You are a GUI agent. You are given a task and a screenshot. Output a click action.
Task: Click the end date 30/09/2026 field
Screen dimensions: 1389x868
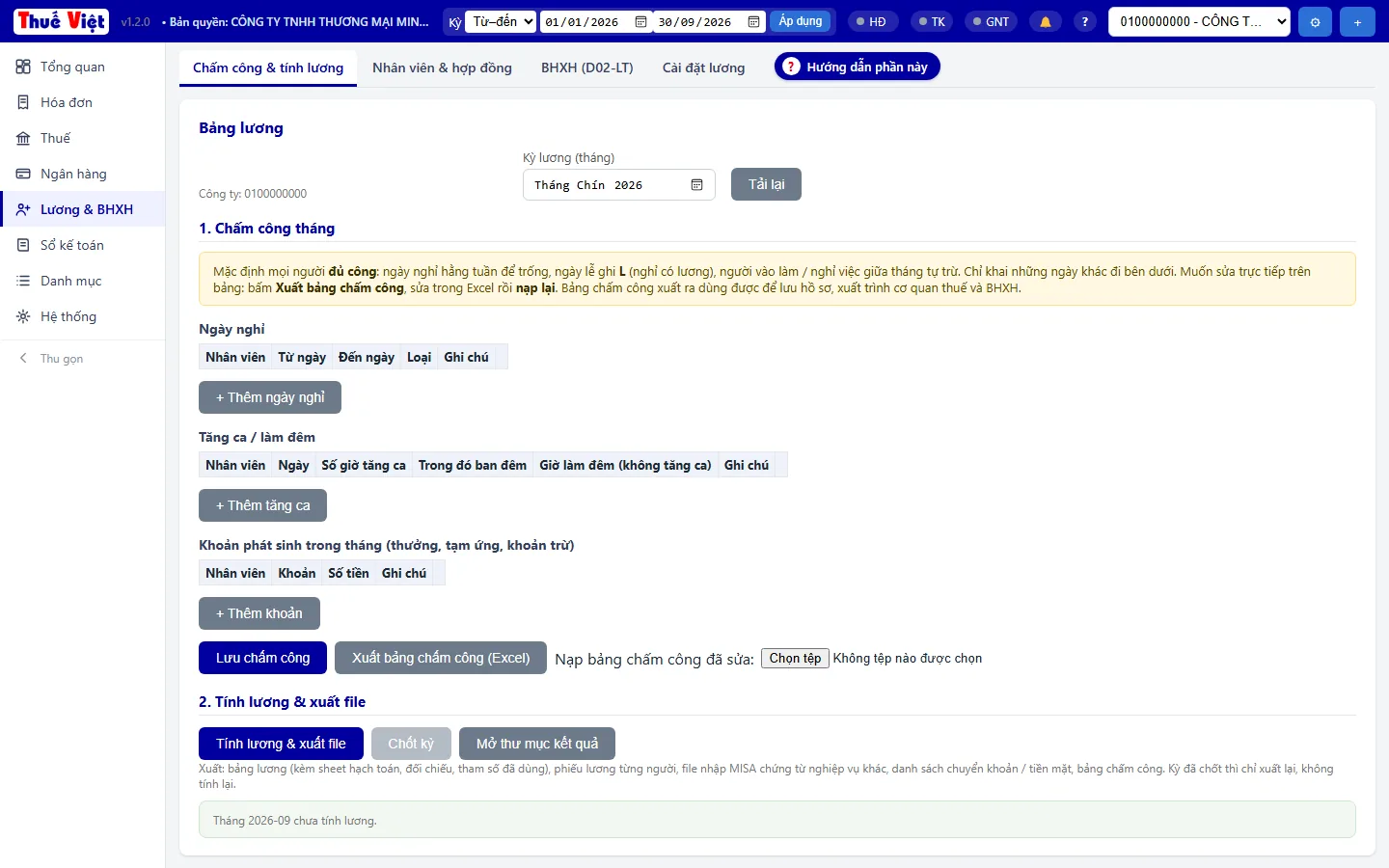tap(709, 21)
